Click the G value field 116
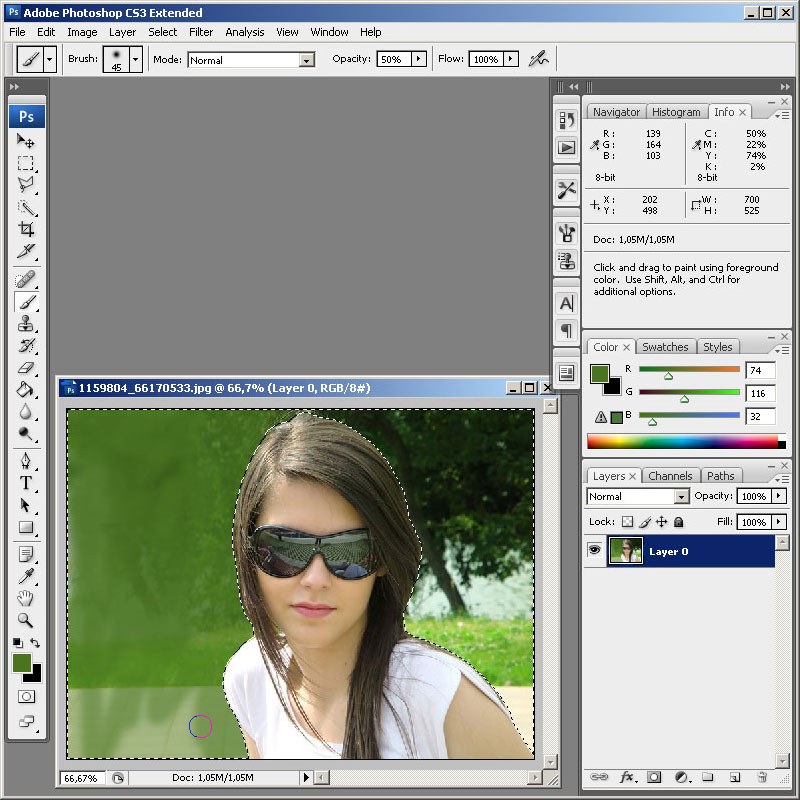This screenshot has height=800, width=800. pyautogui.click(x=760, y=393)
